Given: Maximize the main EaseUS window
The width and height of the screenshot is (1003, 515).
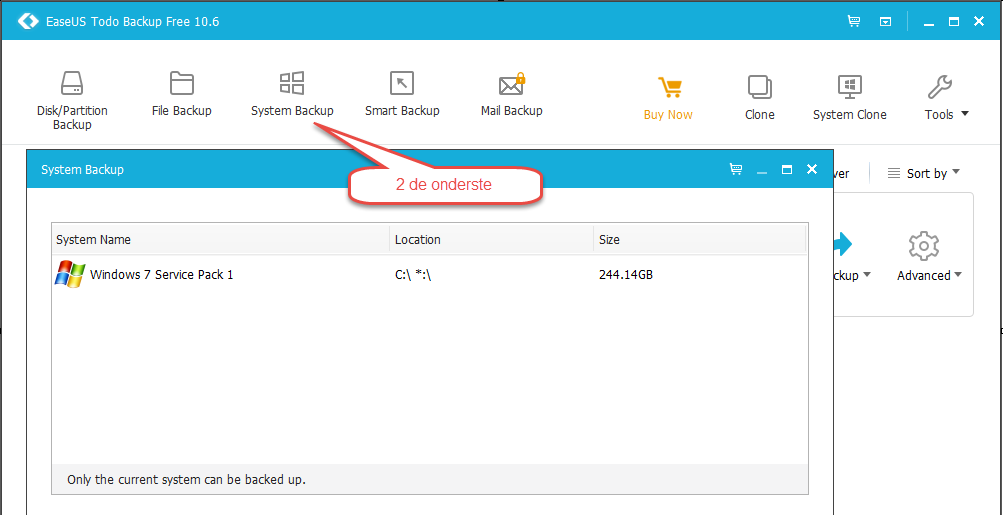Looking at the screenshot, I should (x=954, y=22).
